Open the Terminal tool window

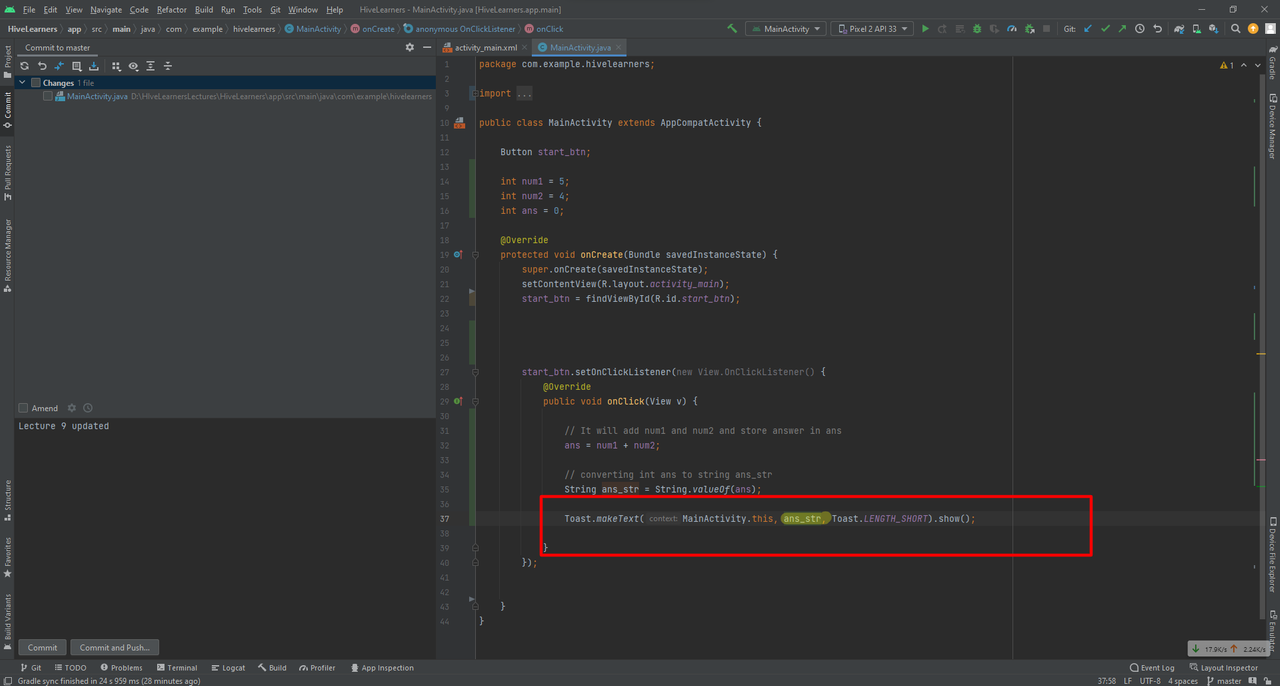(x=176, y=667)
